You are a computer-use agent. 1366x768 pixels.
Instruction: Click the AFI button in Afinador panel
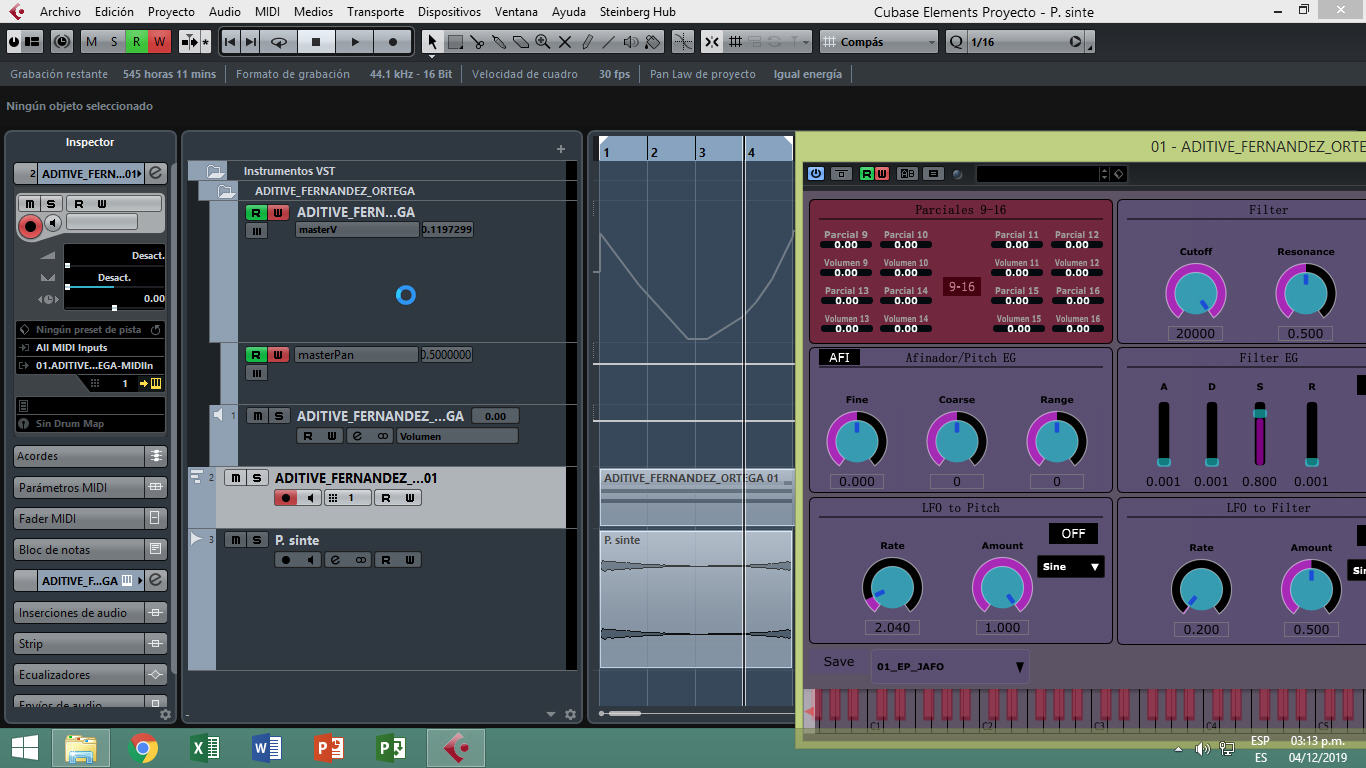[x=839, y=357]
